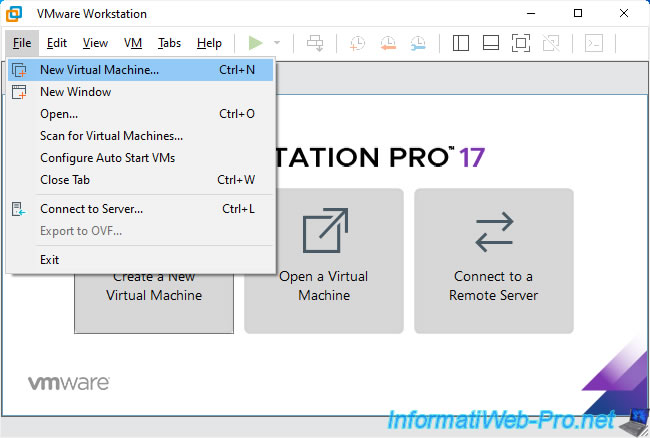The width and height of the screenshot is (650, 438).
Task: Select Configure Auto Start VMs
Action: coord(141,158)
